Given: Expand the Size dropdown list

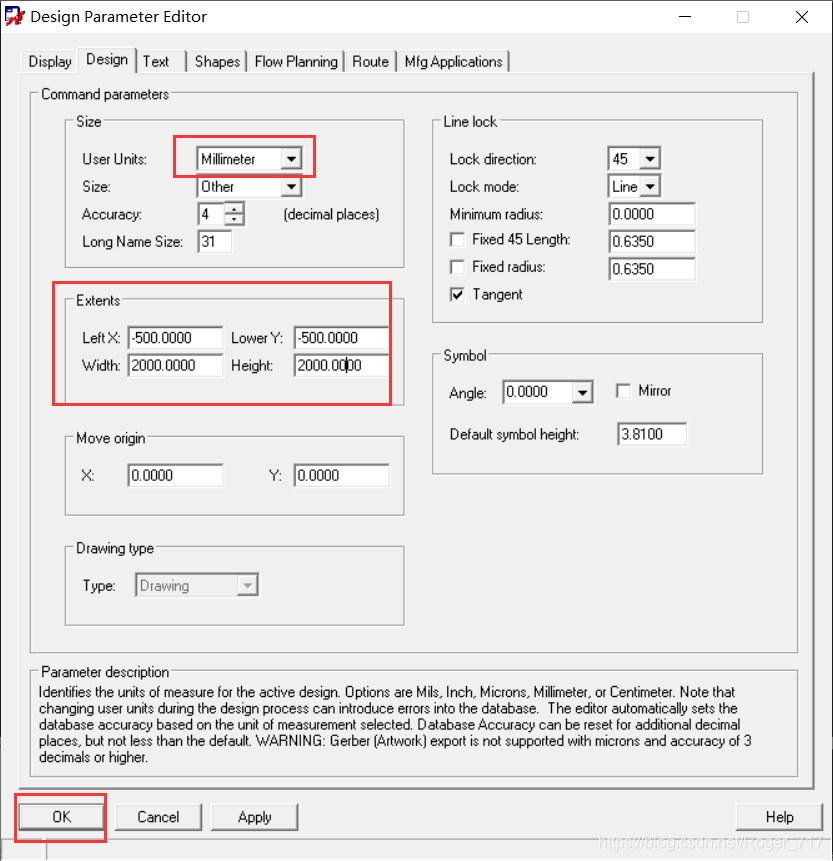Looking at the screenshot, I should (x=290, y=187).
